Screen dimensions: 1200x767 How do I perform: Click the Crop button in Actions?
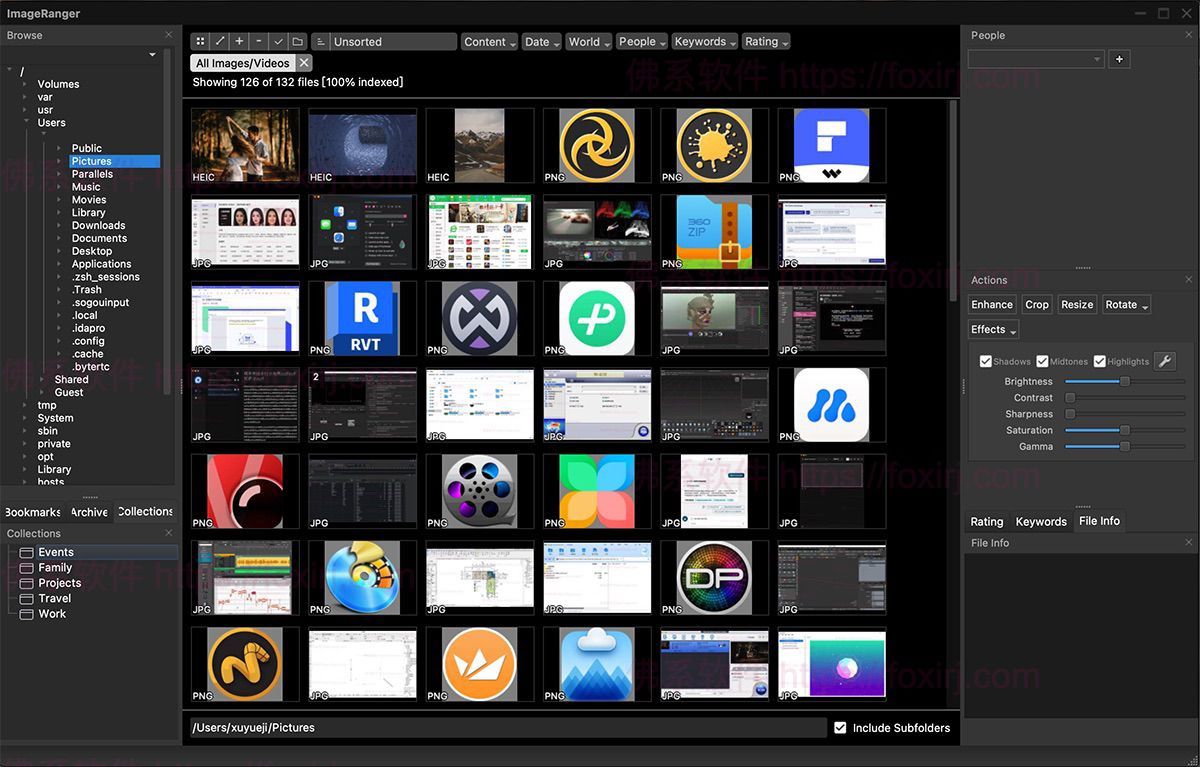point(1036,304)
